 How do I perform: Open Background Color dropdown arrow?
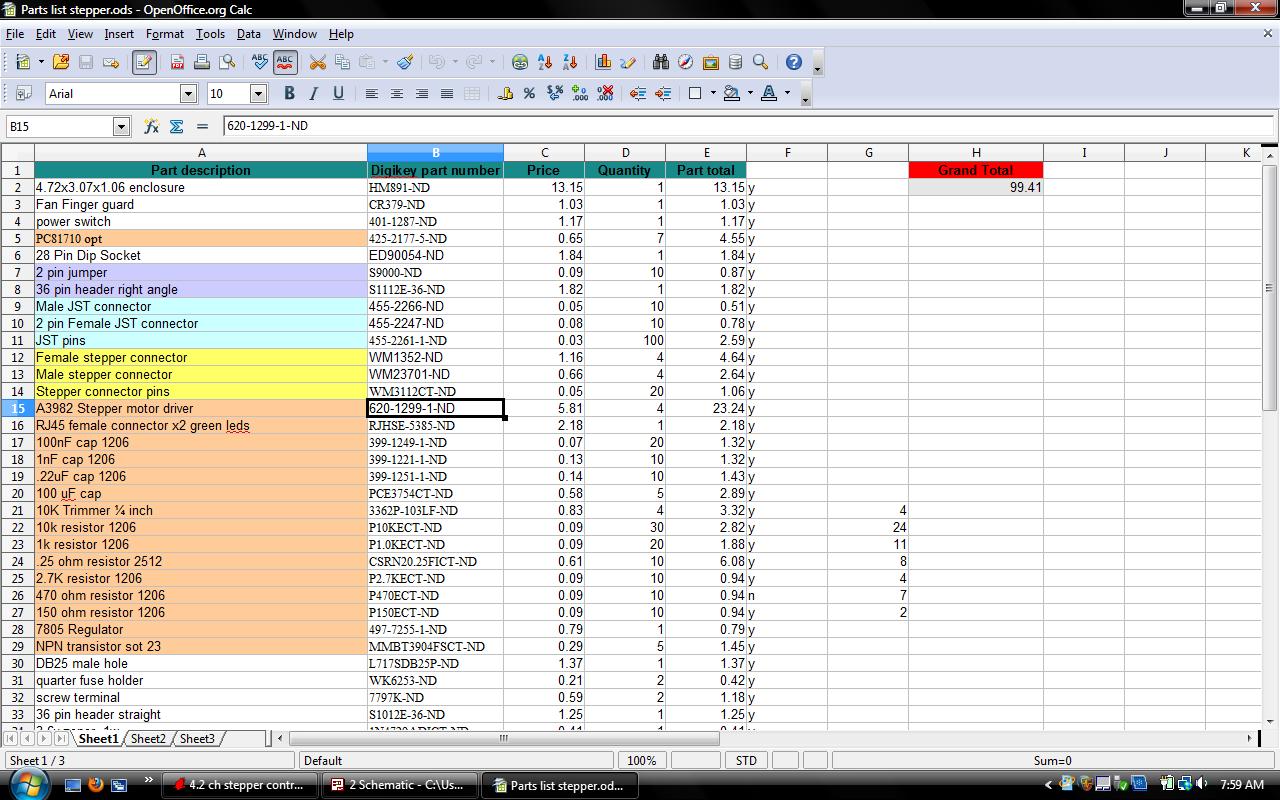[750, 93]
